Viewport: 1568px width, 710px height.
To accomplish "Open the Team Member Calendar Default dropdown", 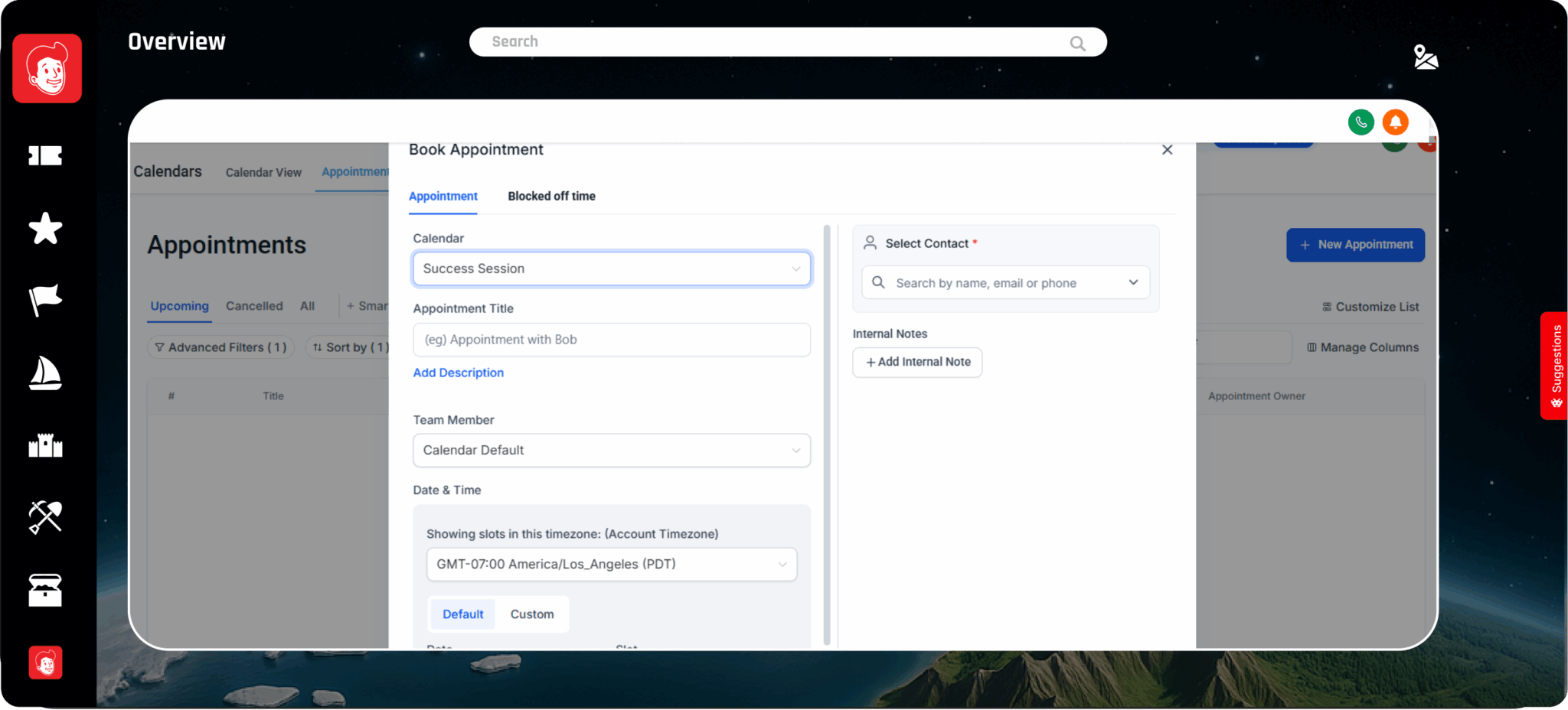I will point(611,451).
